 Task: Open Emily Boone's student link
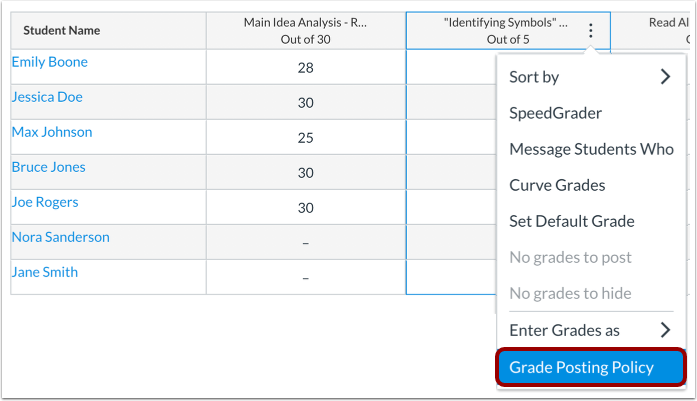coord(50,62)
